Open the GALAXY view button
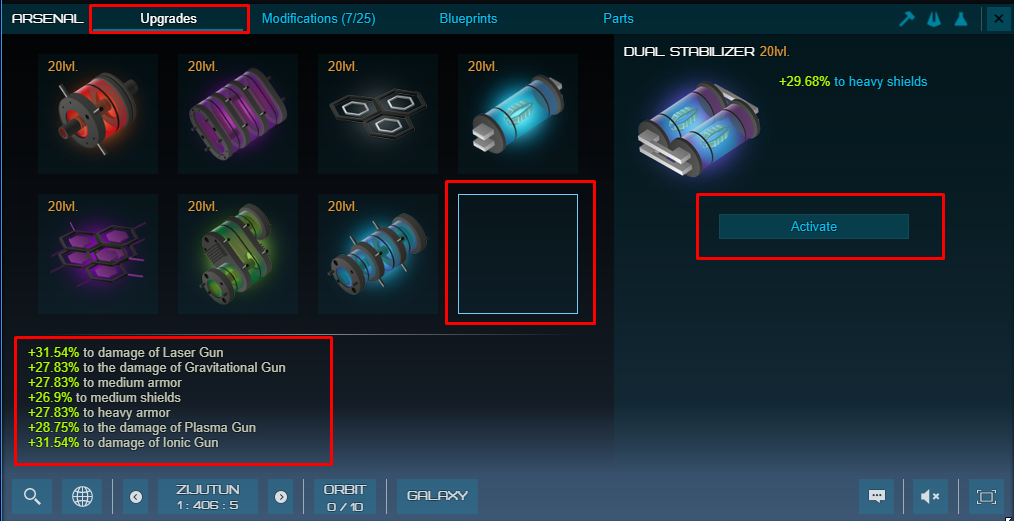The image size is (1014, 521). [437, 496]
